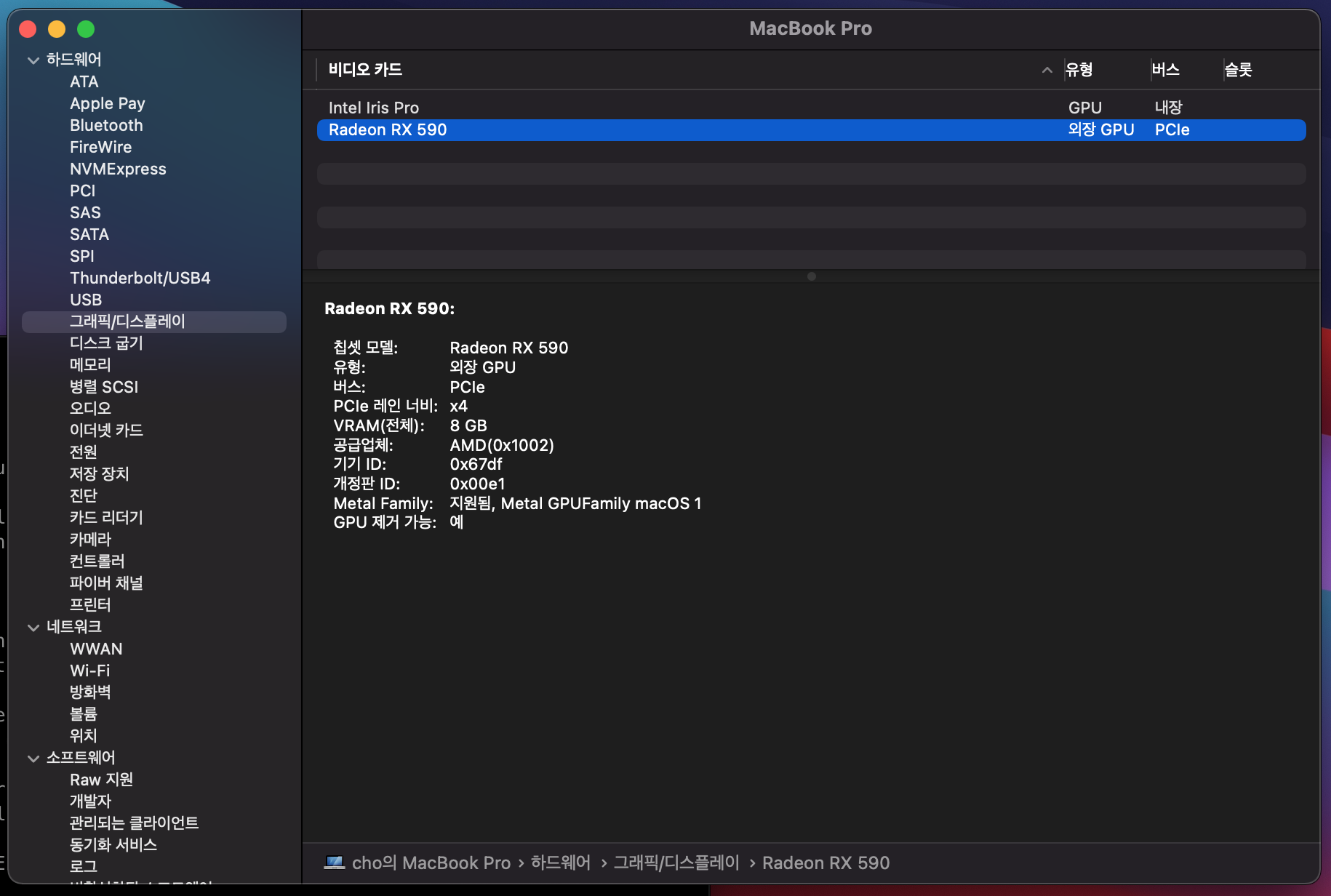Open Wi-Fi in the sidebar

click(x=90, y=671)
